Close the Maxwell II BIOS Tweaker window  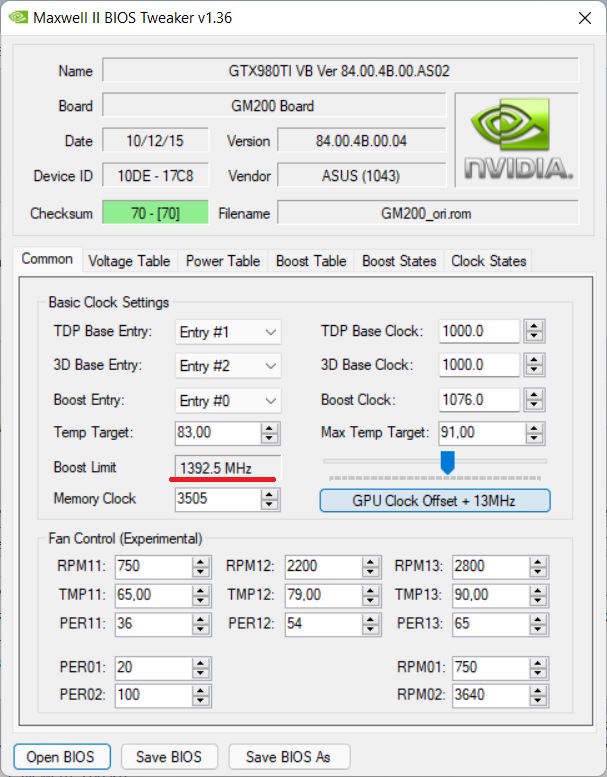point(585,18)
